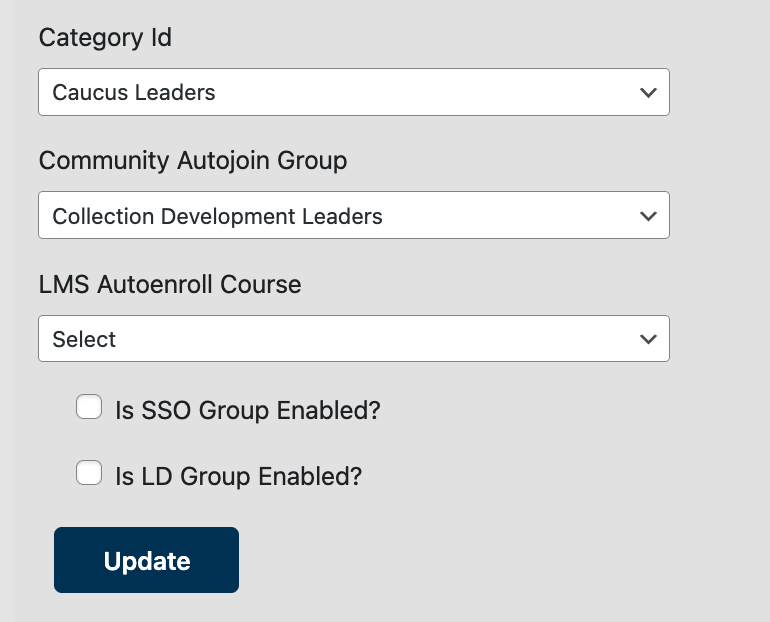This screenshot has width=770, height=622.
Task: Click the "Select" placeholder in the course field
Action: click(85, 340)
